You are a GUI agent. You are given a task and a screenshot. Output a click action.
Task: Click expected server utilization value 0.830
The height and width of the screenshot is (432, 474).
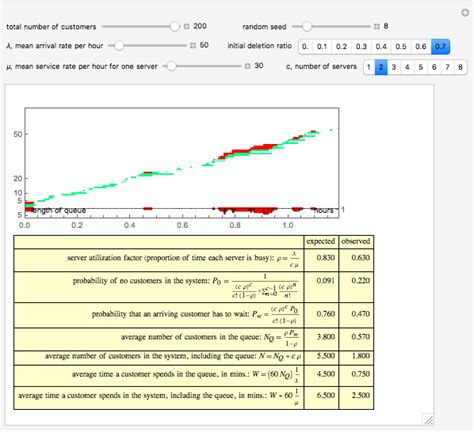tap(326, 258)
